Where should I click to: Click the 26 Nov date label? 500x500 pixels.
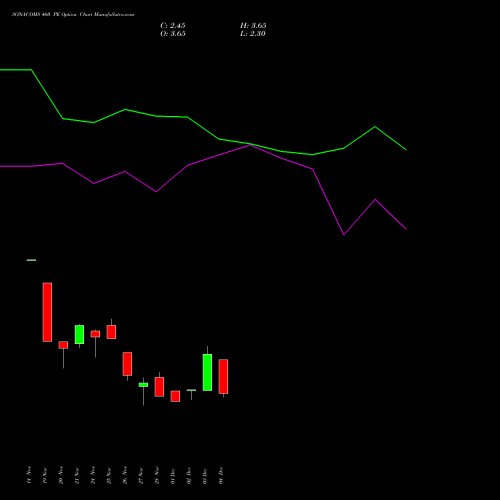click(x=125, y=475)
